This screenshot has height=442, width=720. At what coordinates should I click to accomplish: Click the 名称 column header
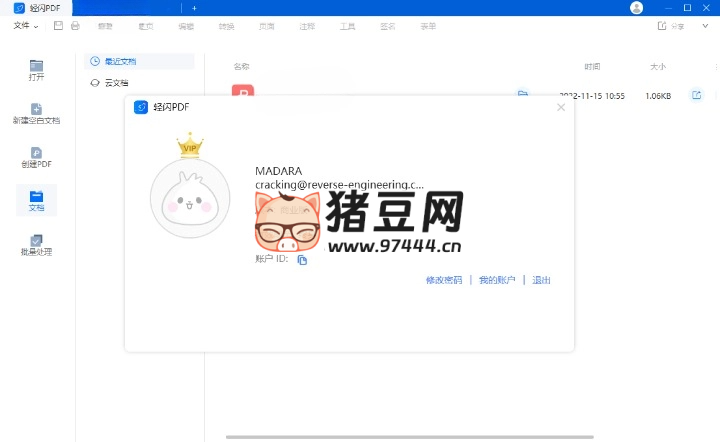[242, 67]
